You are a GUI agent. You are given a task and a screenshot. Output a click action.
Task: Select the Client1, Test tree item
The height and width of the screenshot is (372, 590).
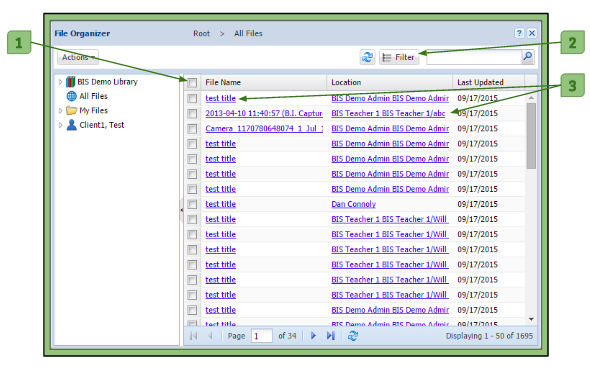click(x=102, y=125)
